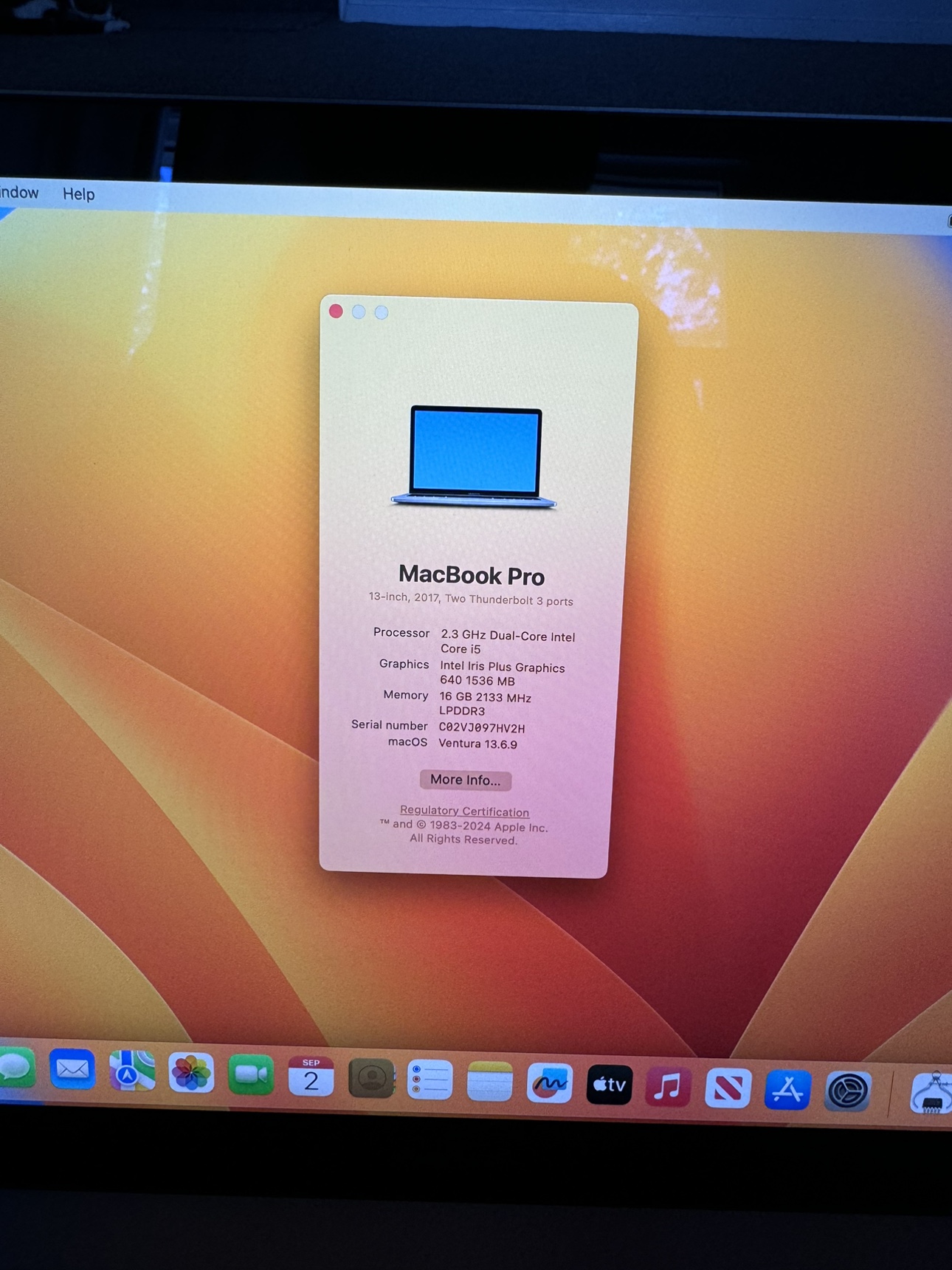
Task: Click the macOS label
Action: click(x=407, y=742)
